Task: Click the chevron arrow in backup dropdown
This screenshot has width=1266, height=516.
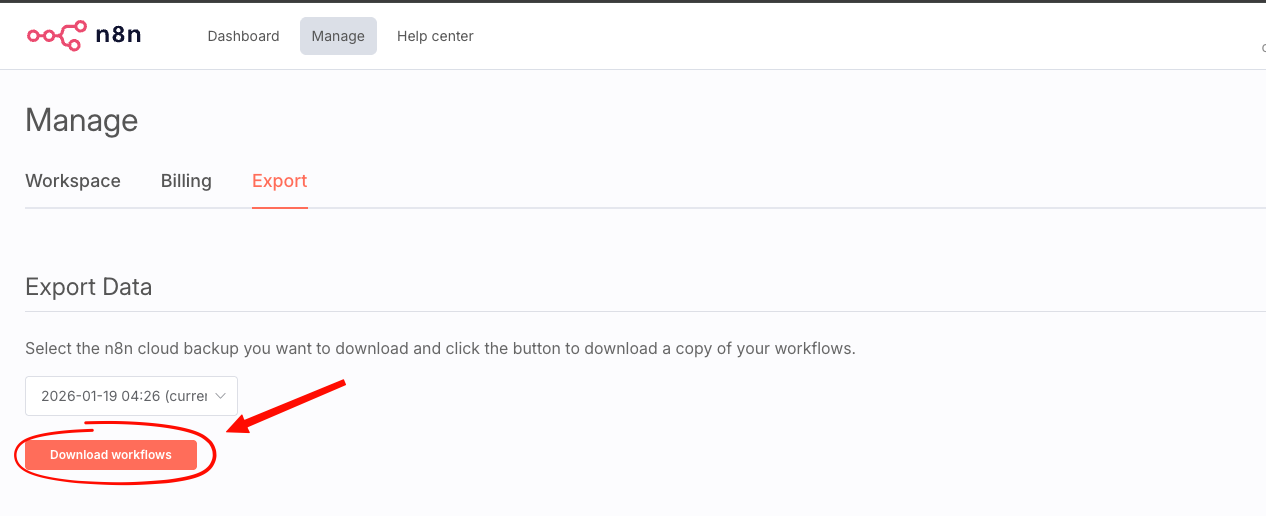Action: (x=221, y=396)
